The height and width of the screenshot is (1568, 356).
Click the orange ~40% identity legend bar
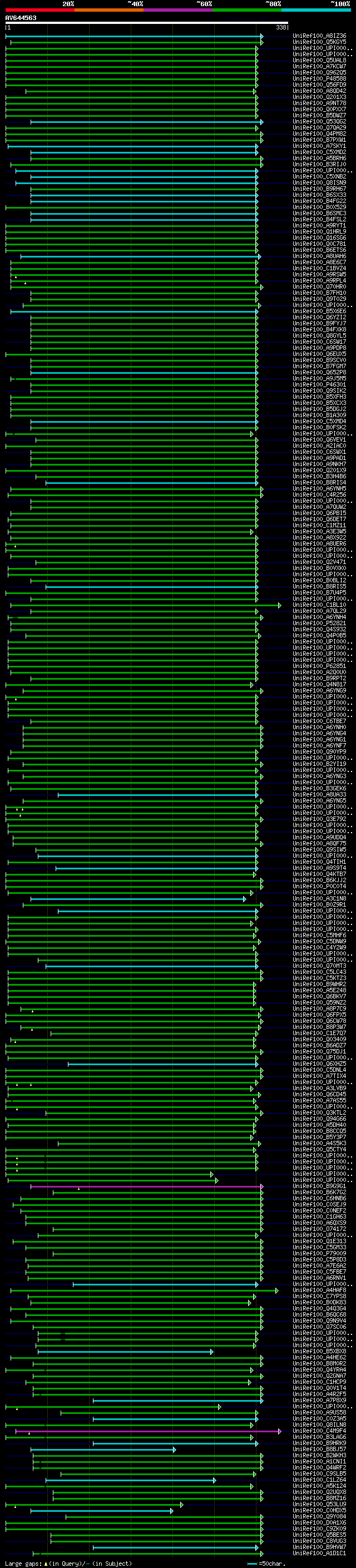[x=109, y=10]
